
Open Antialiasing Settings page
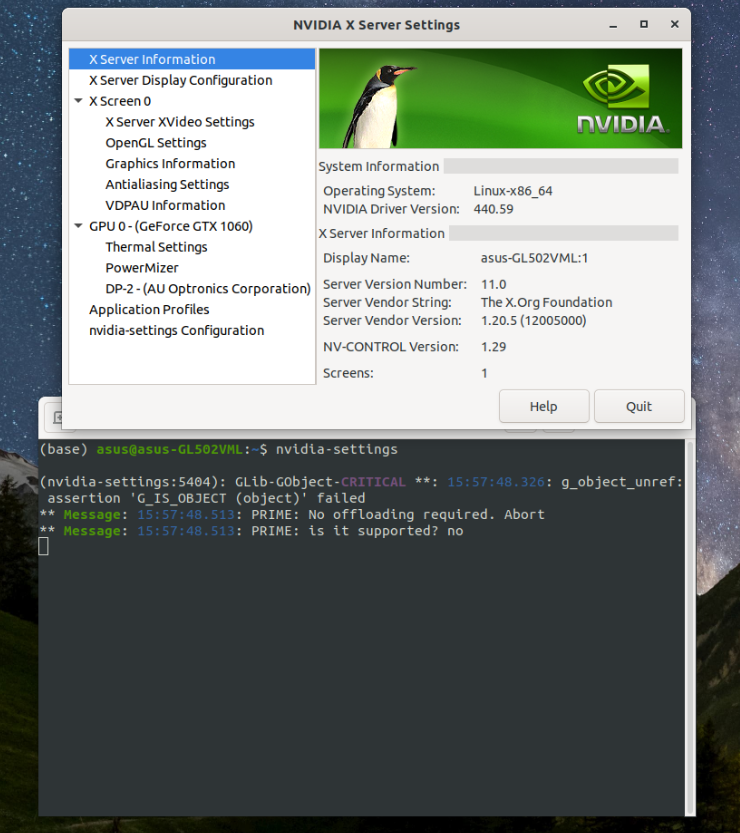point(167,184)
